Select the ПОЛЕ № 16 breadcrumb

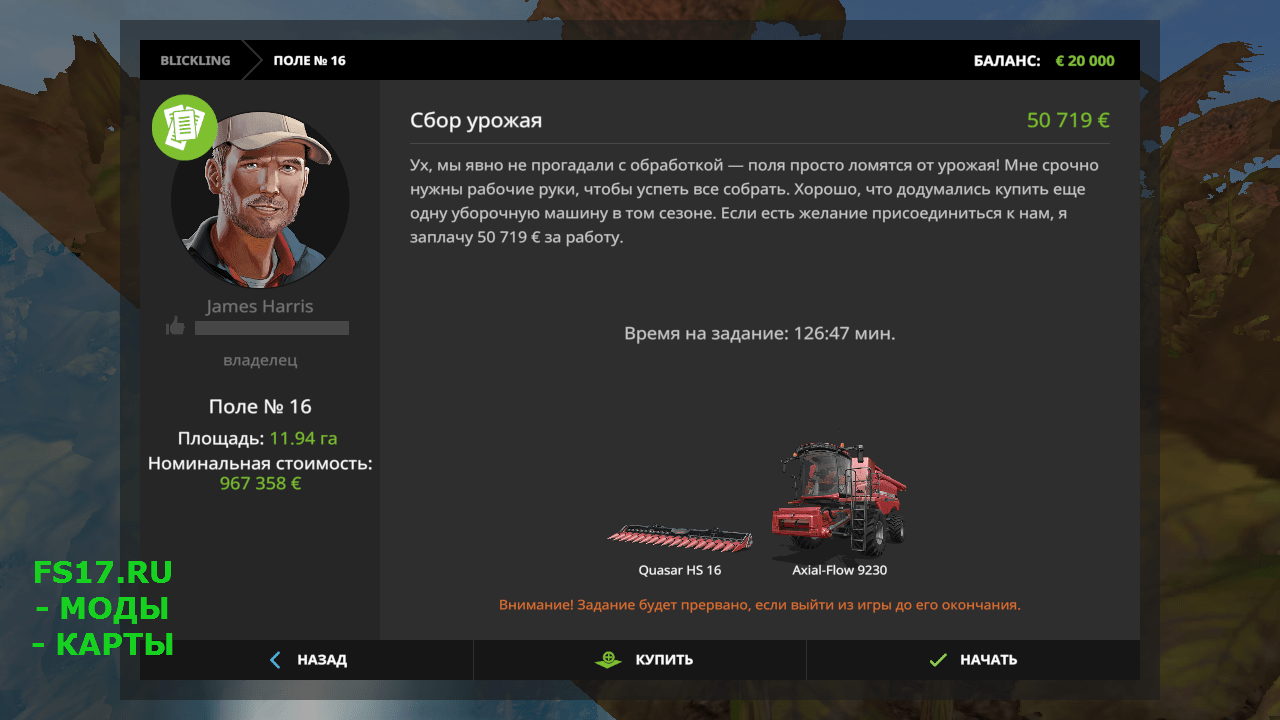tap(310, 61)
